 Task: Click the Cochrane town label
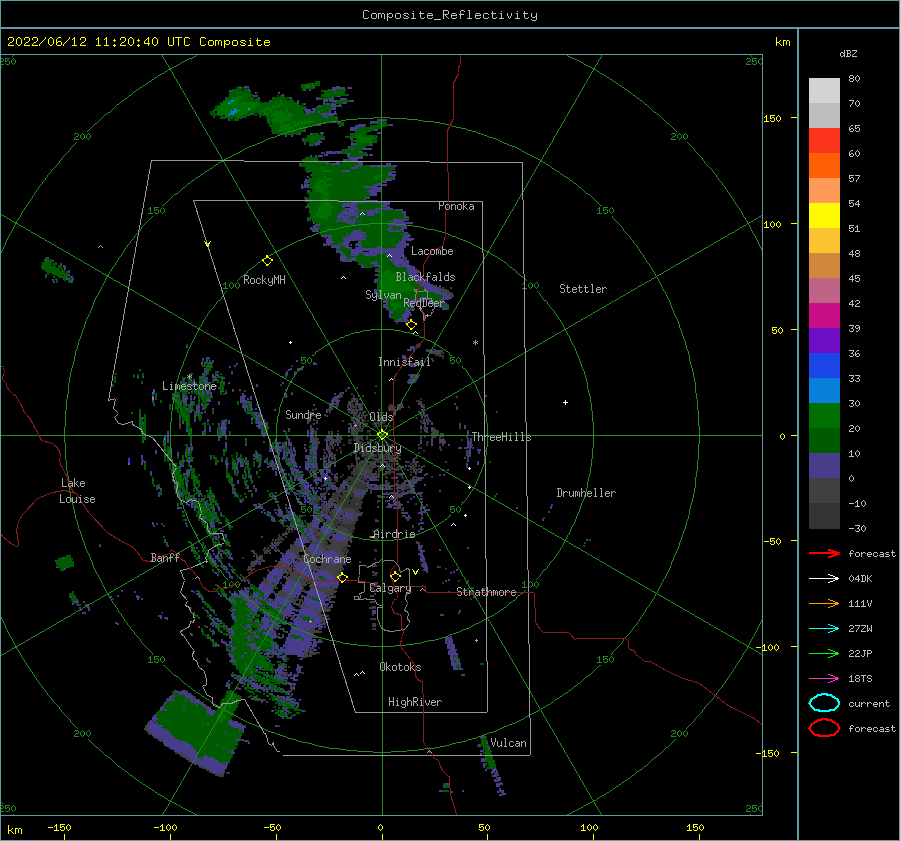tap(327, 559)
